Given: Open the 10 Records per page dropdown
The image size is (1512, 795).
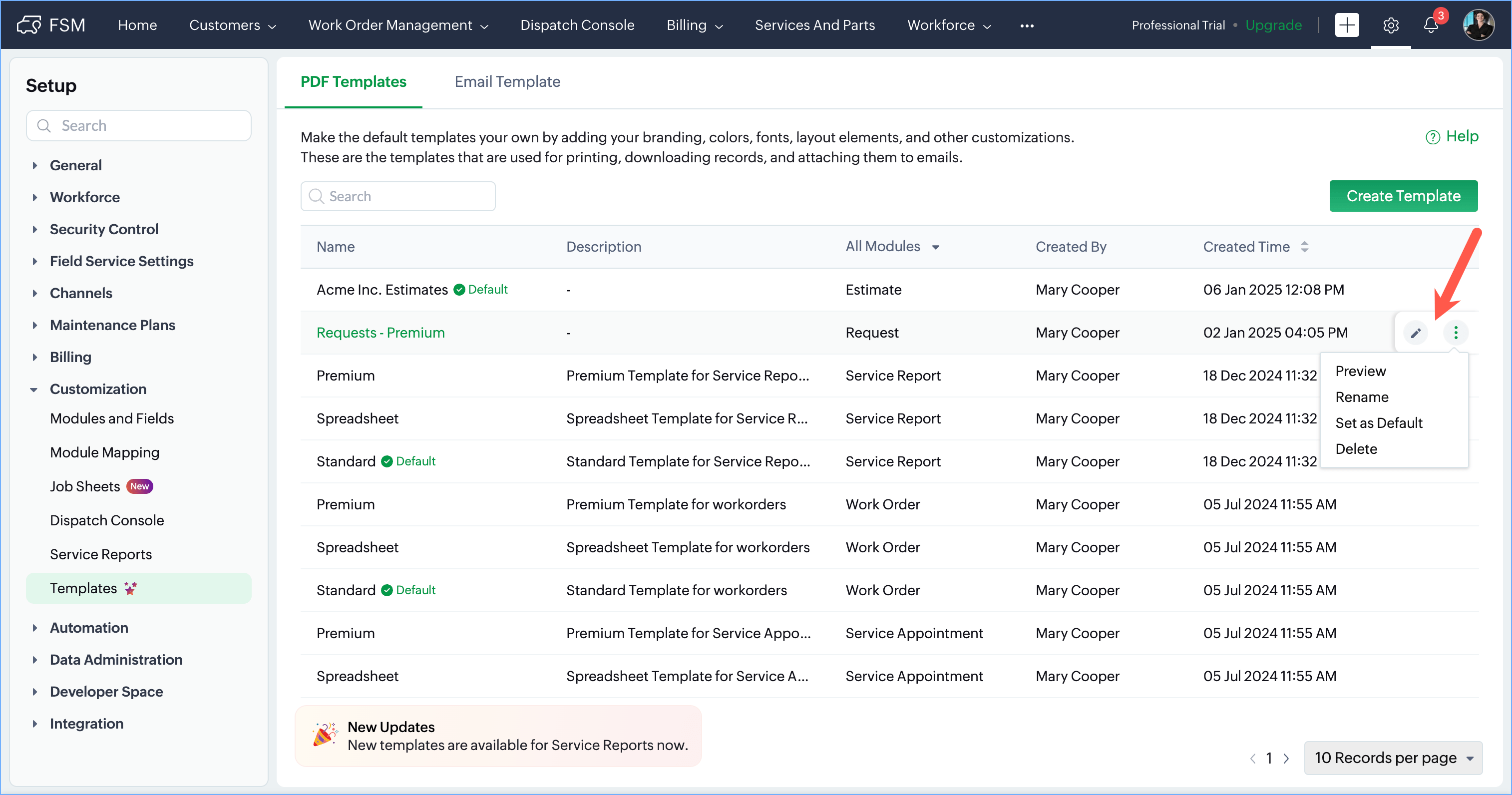Looking at the screenshot, I should 1393,758.
